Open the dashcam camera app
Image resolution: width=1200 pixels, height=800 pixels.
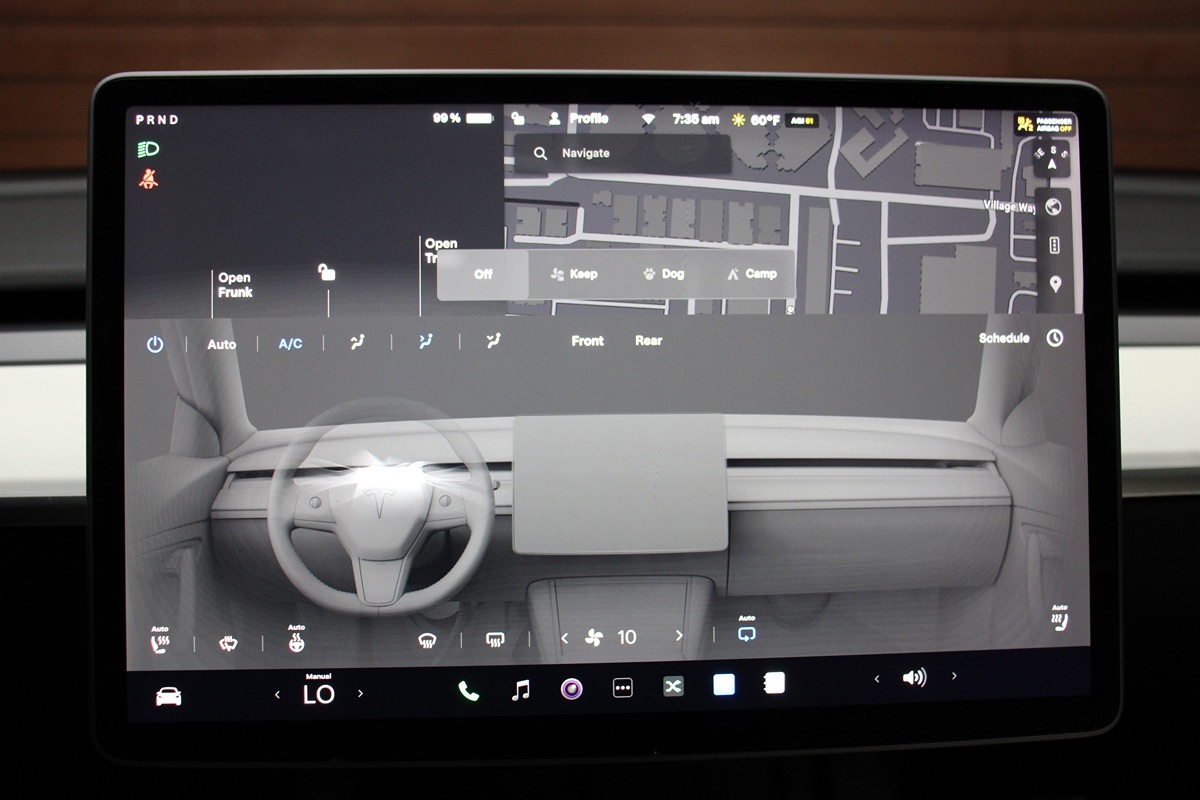571,689
